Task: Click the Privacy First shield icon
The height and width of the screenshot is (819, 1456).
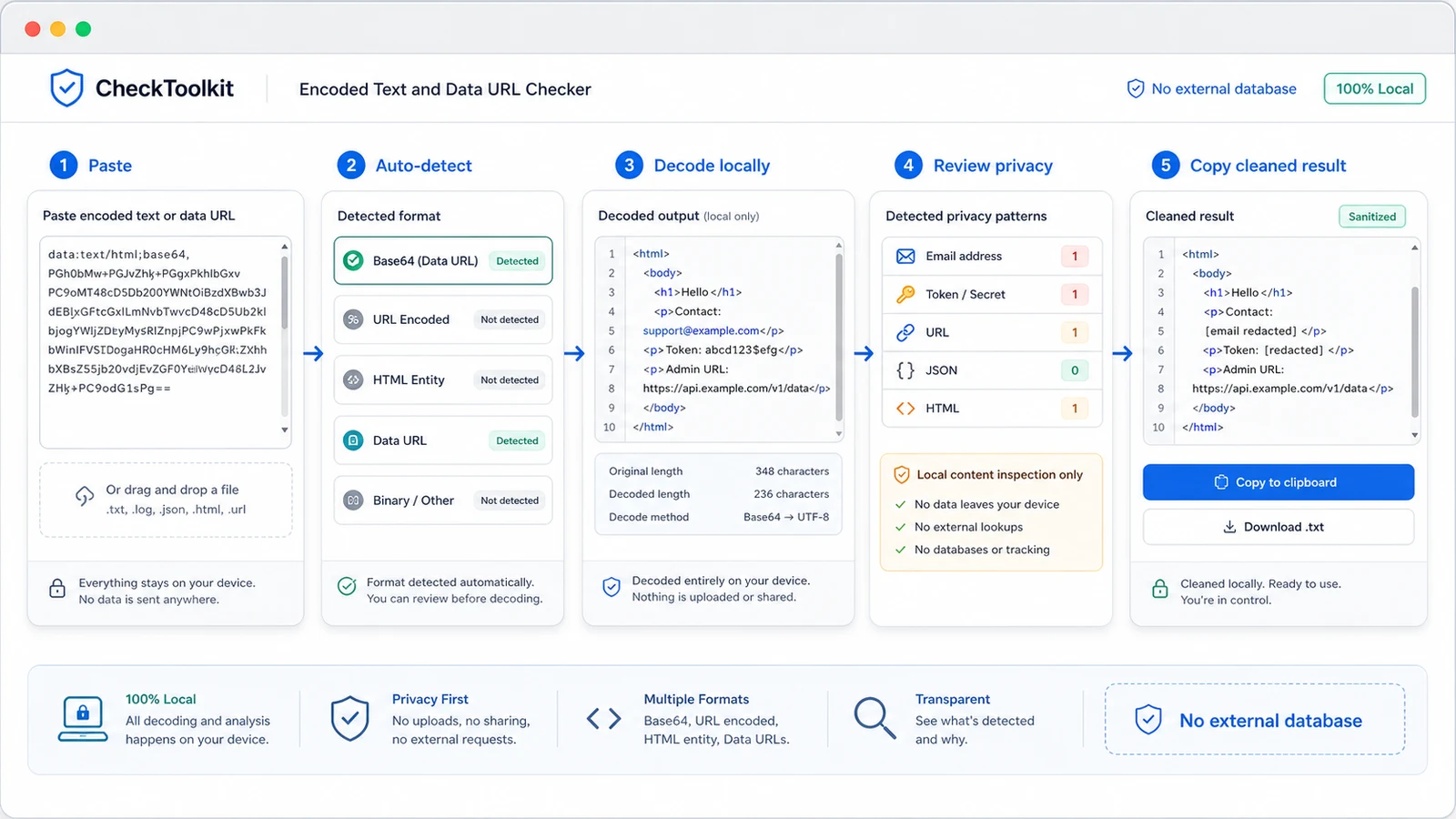Action: click(349, 719)
